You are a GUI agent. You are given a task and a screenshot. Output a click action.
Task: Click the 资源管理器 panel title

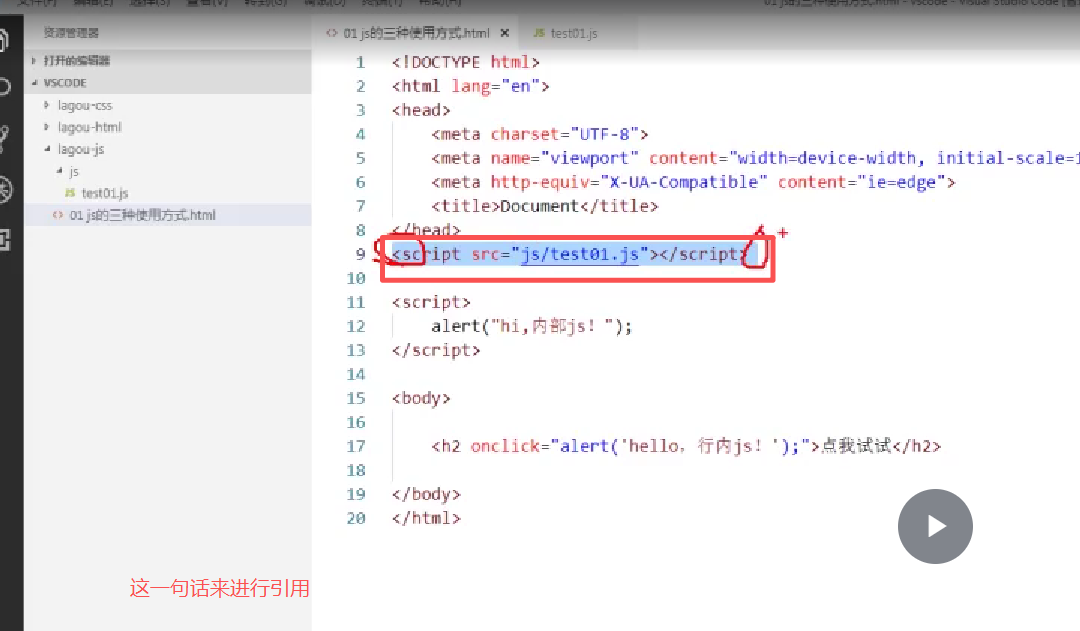tap(71, 32)
